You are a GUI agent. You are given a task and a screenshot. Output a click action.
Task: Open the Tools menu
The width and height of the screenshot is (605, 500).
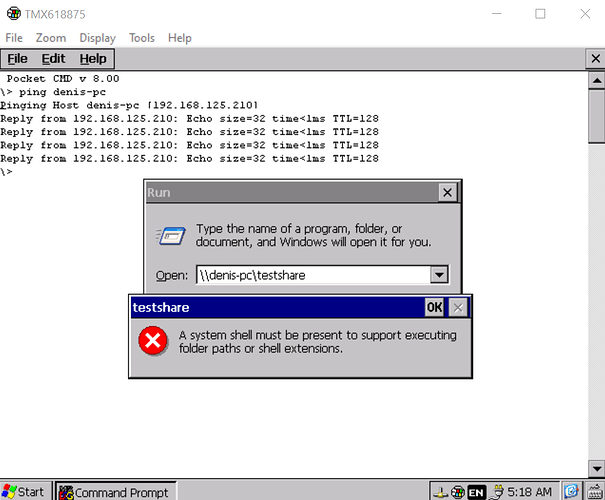pos(142,38)
